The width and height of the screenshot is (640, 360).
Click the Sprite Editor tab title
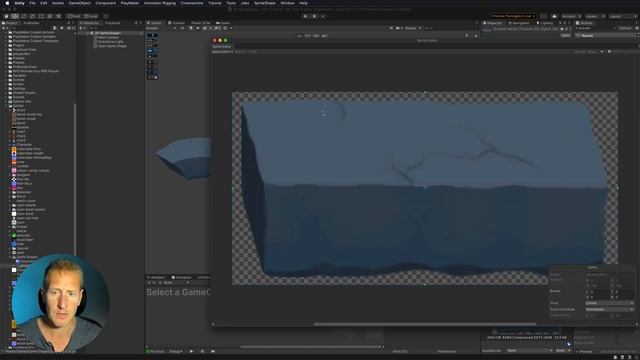coord(222,47)
